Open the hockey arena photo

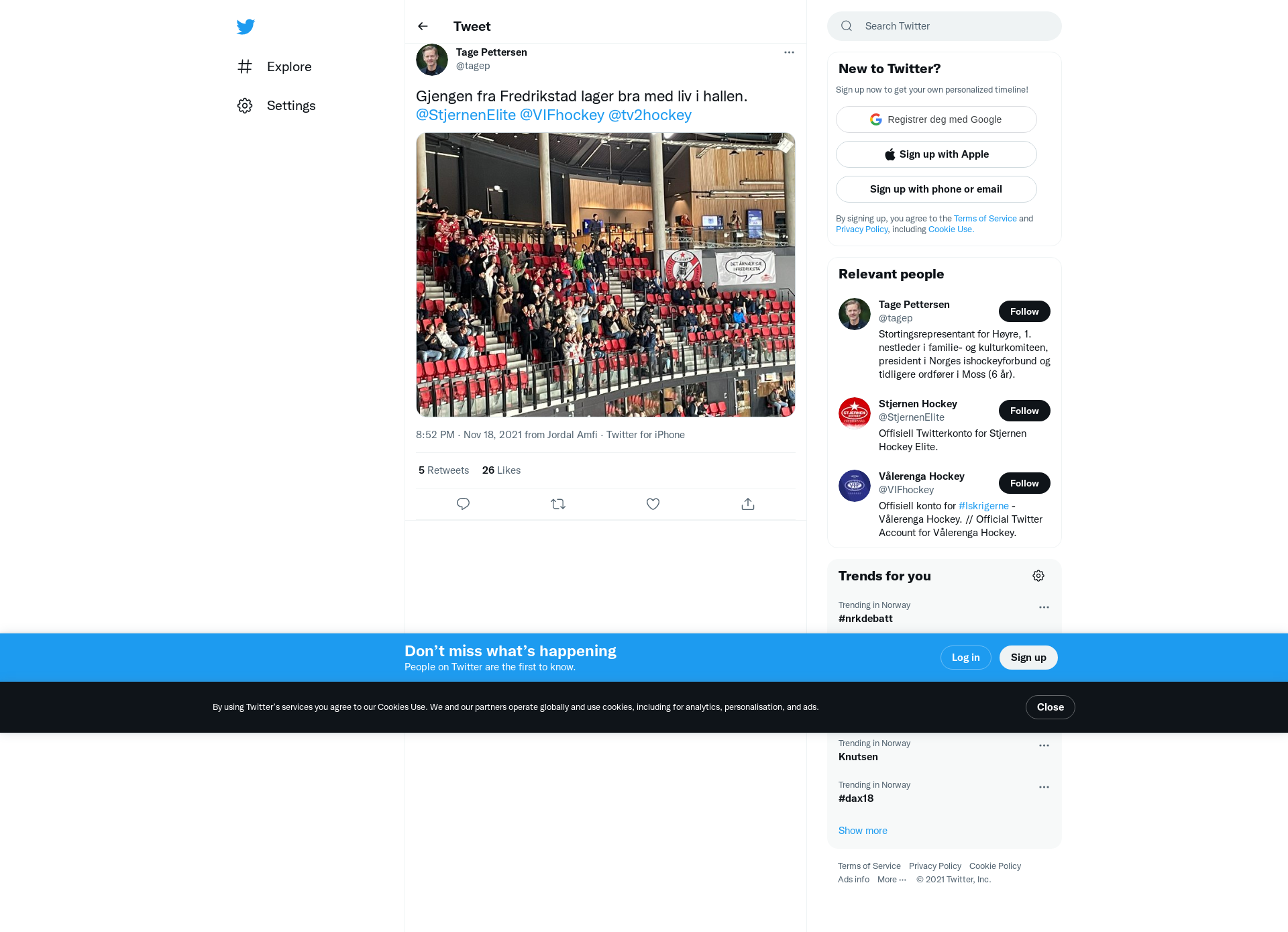[605, 274]
